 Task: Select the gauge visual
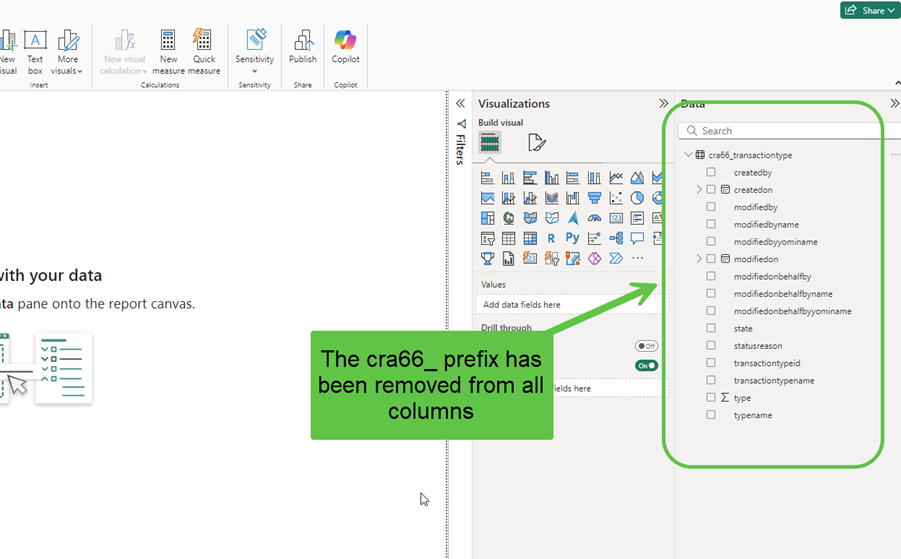595,218
